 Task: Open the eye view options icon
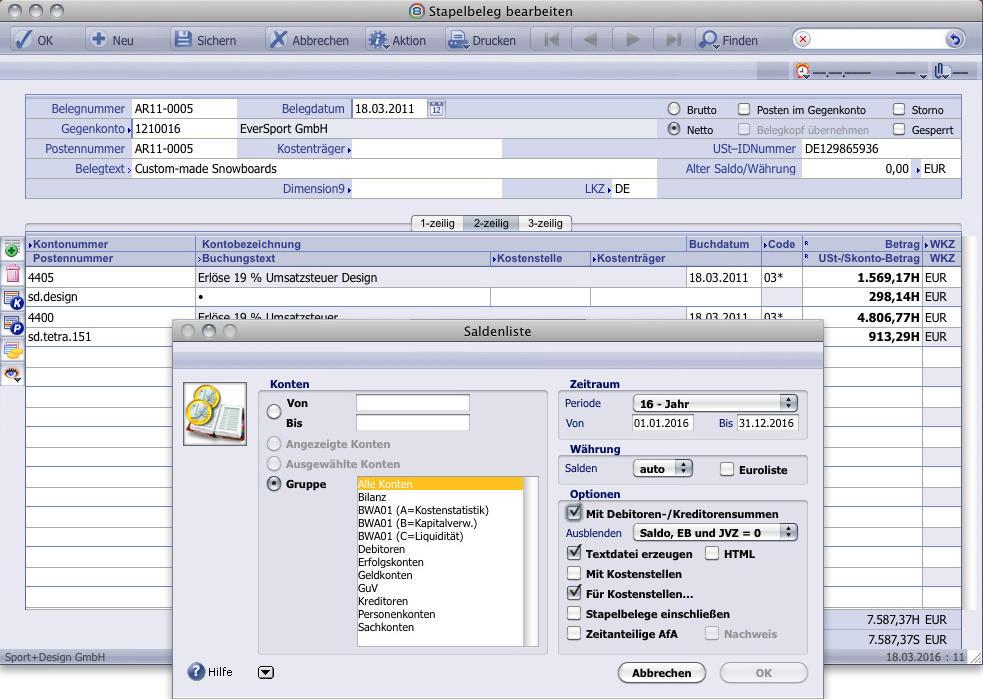pyautogui.click(x=13, y=375)
